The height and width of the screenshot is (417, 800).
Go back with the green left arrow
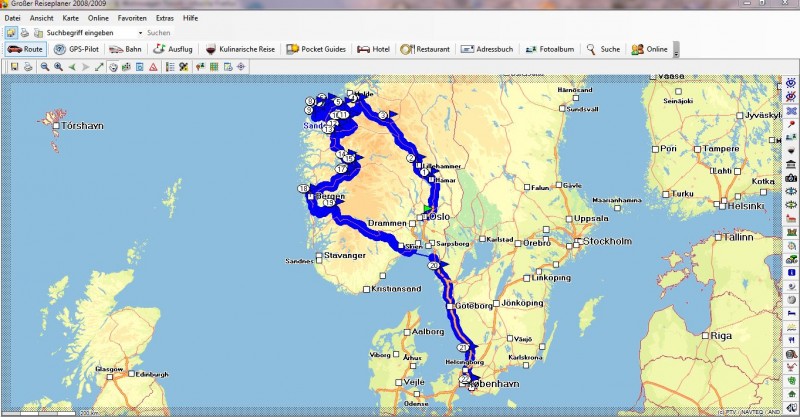pos(72,67)
